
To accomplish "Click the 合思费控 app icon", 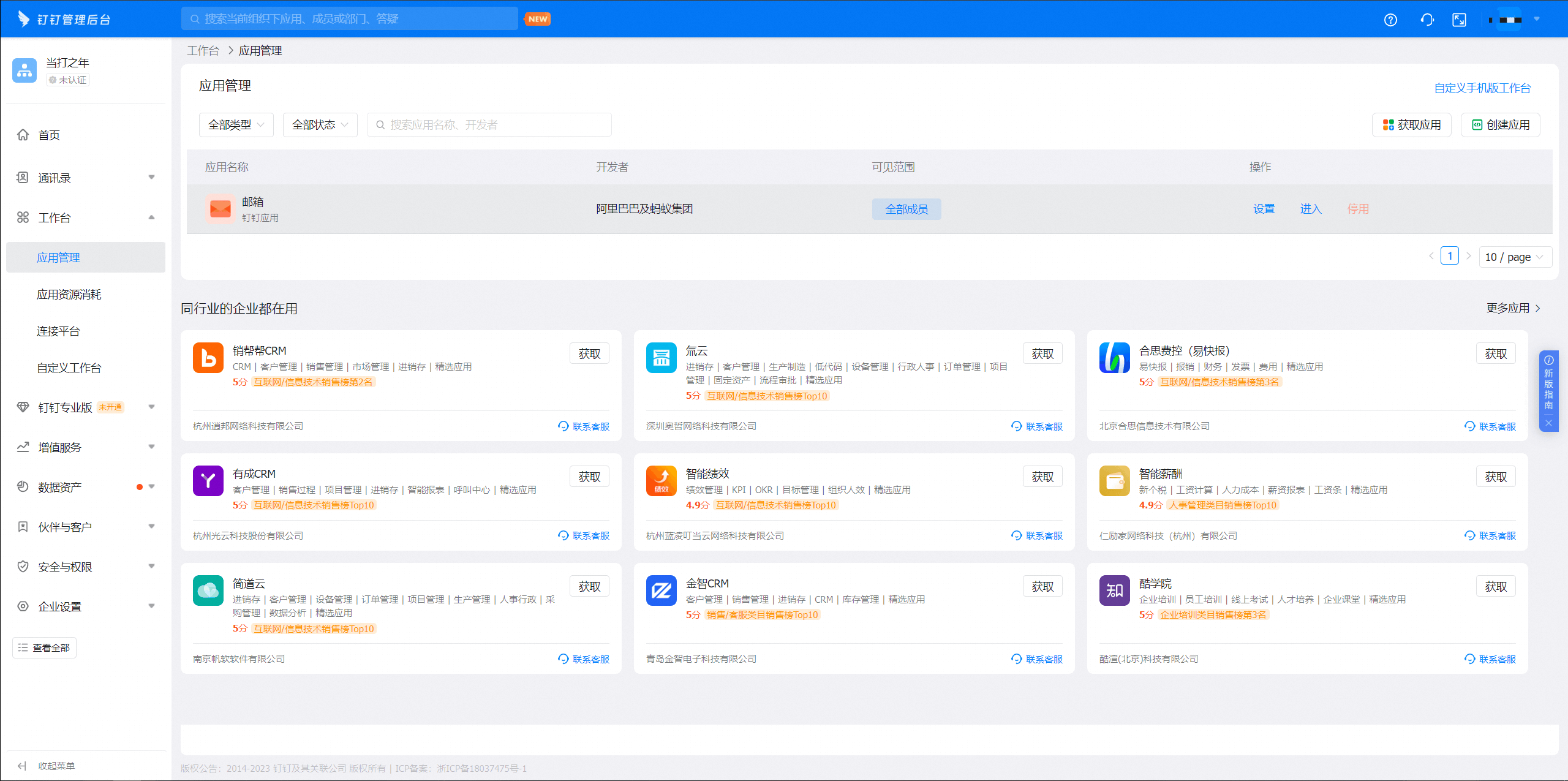I will click(1115, 358).
